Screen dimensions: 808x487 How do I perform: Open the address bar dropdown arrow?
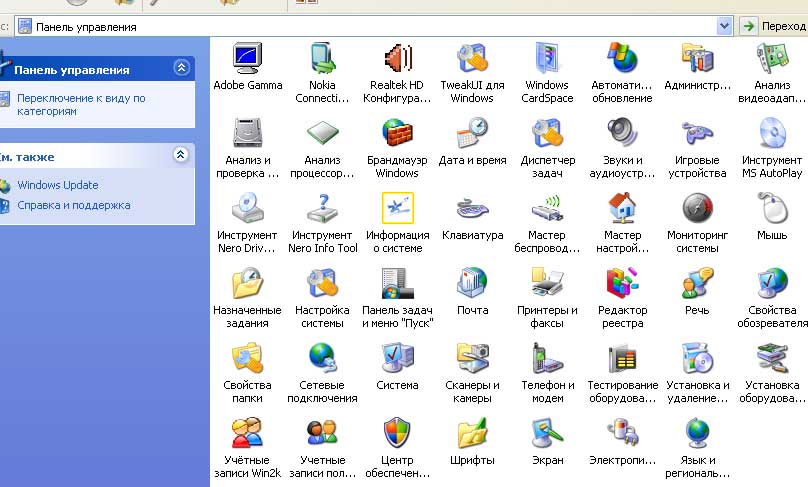pyautogui.click(x=725, y=27)
